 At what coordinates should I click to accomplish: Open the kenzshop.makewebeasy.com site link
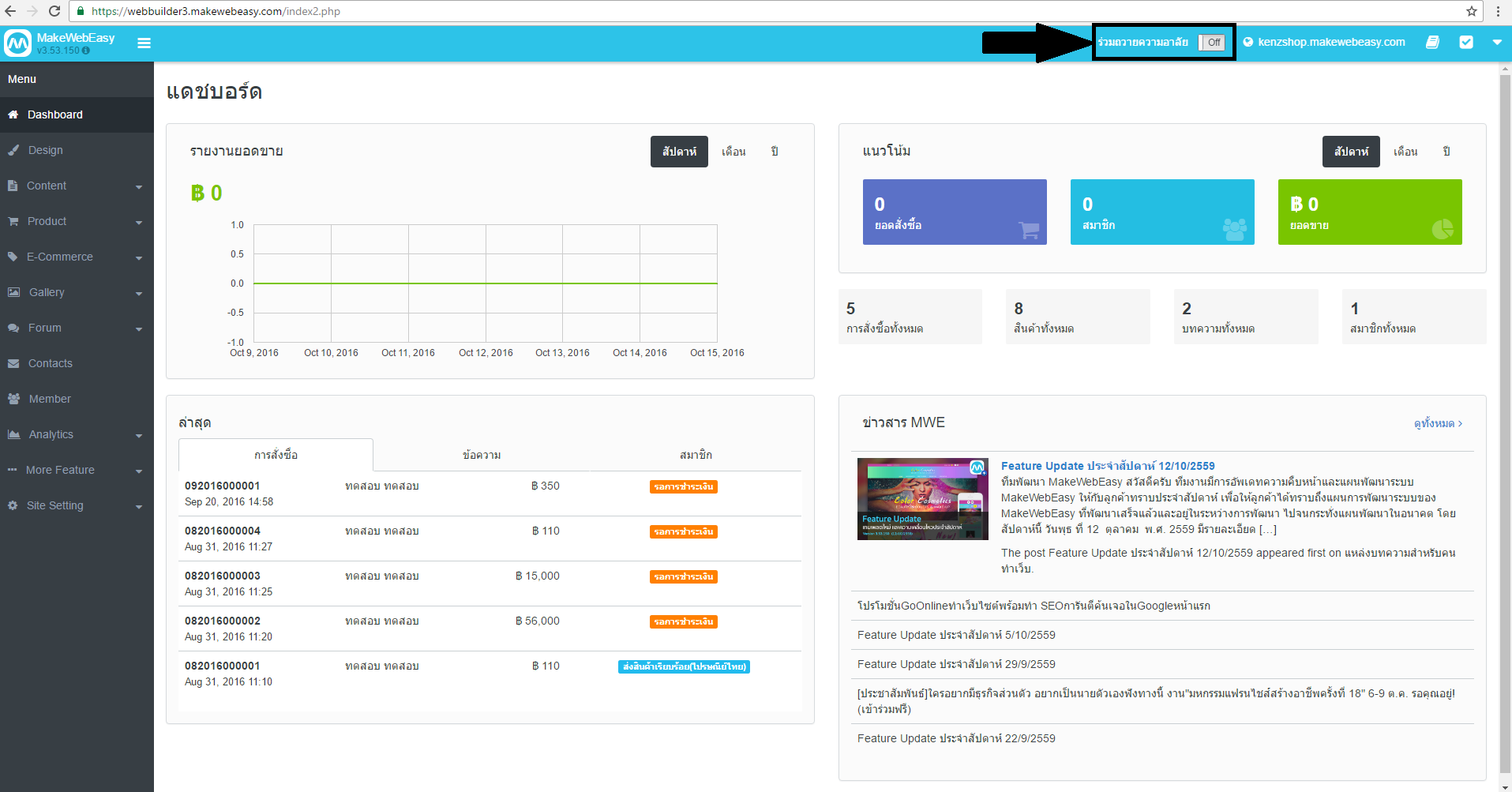tap(1330, 43)
